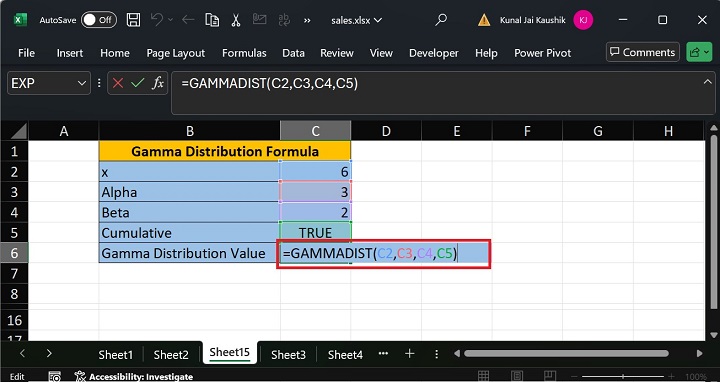Click the horizontal scrollbar right arrow

pos(699,354)
